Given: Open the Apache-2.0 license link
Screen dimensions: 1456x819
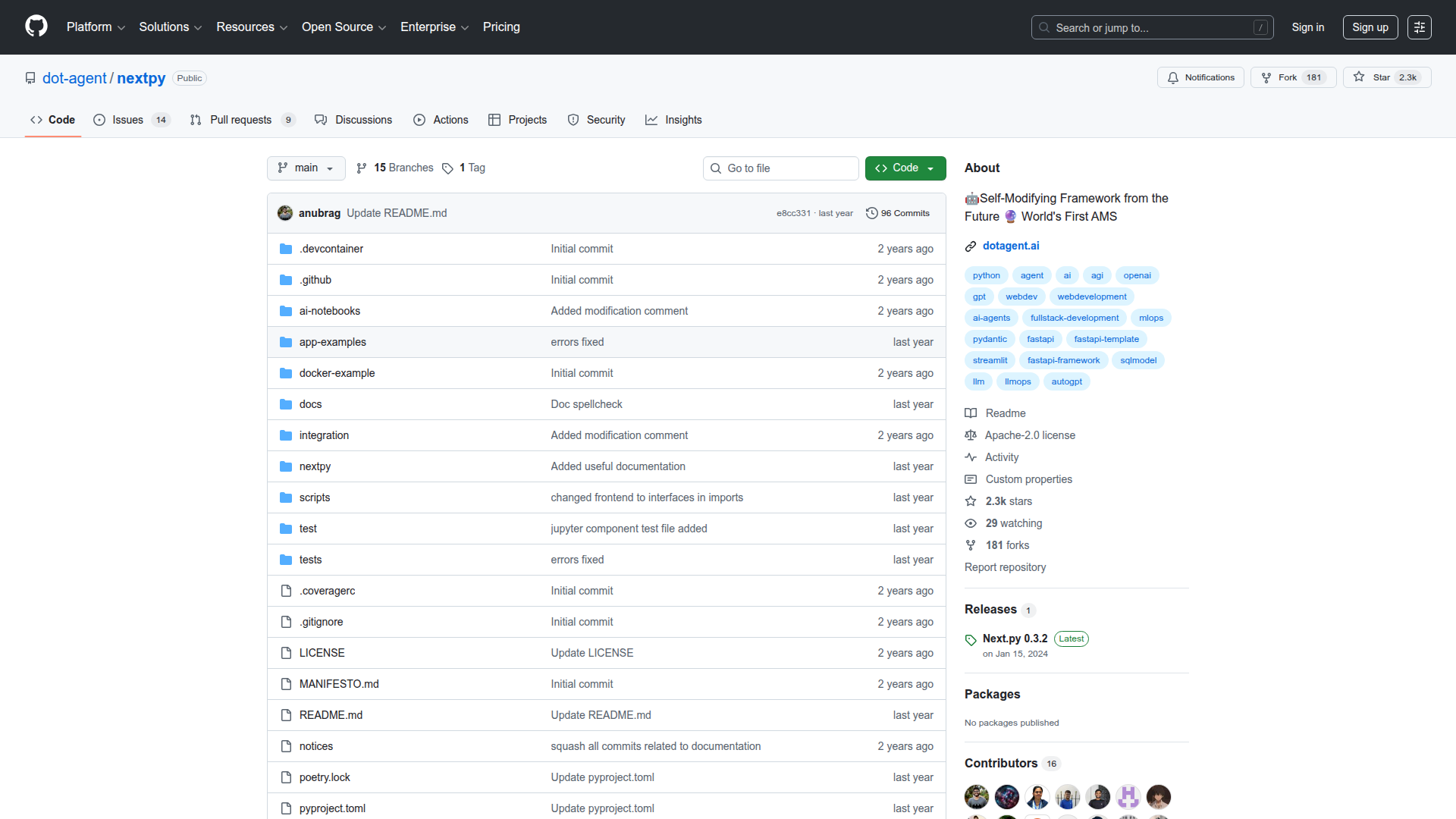Looking at the screenshot, I should (x=1029, y=435).
